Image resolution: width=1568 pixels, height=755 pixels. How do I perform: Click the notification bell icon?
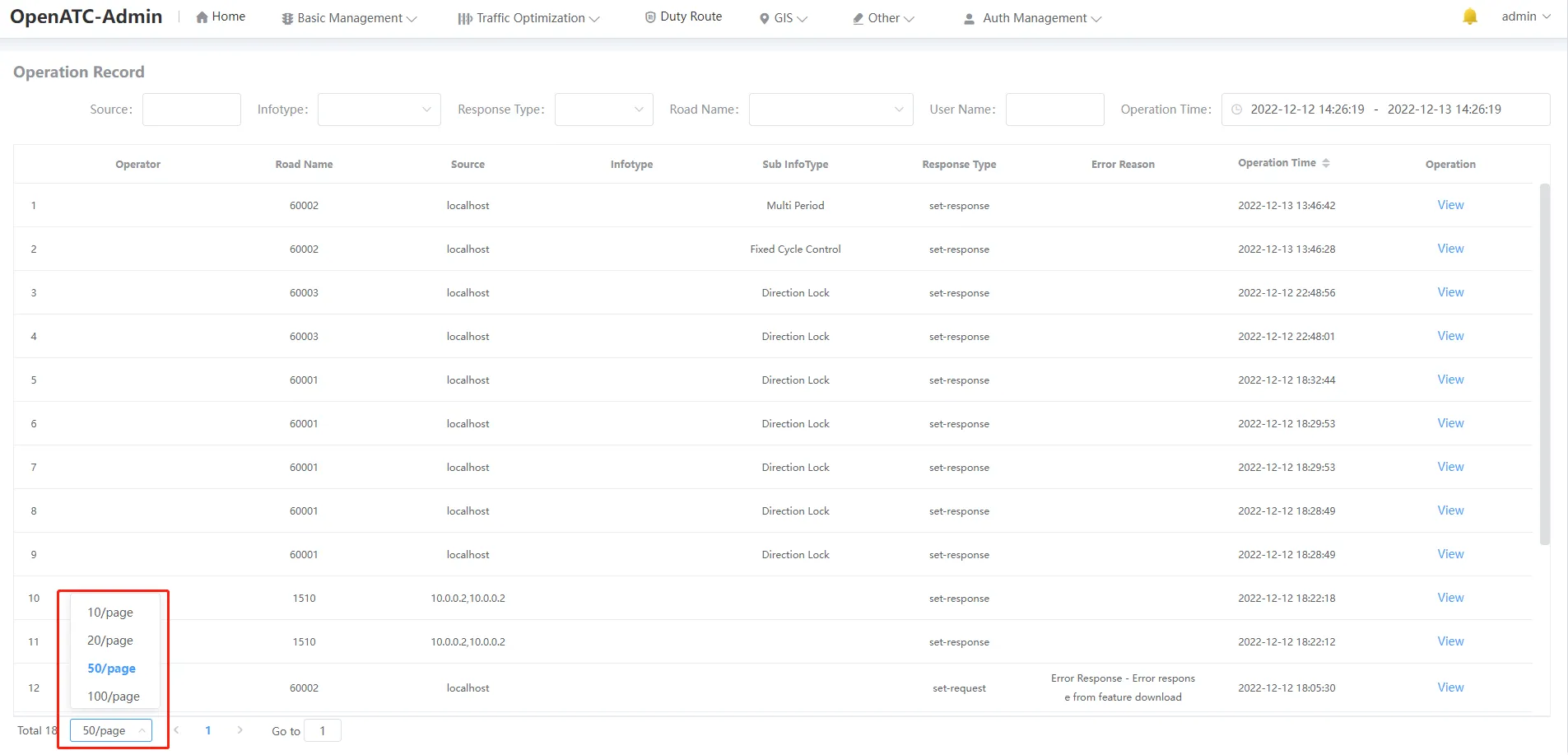coord(1469,16)
